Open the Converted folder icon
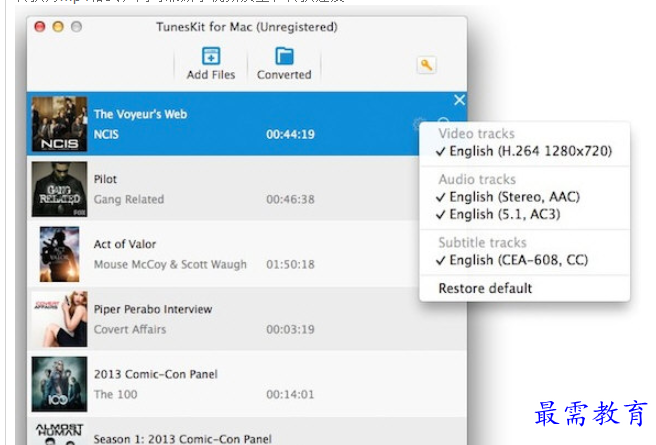Image resolution: width=656 pixels, height=445 pixels. tap(284, 56)
